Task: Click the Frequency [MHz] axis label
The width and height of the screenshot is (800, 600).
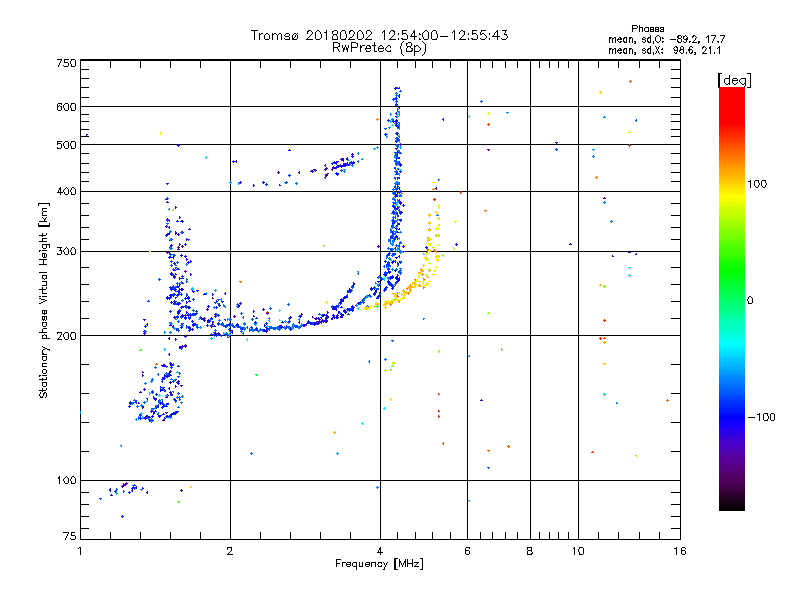Action: coord(379,564)
